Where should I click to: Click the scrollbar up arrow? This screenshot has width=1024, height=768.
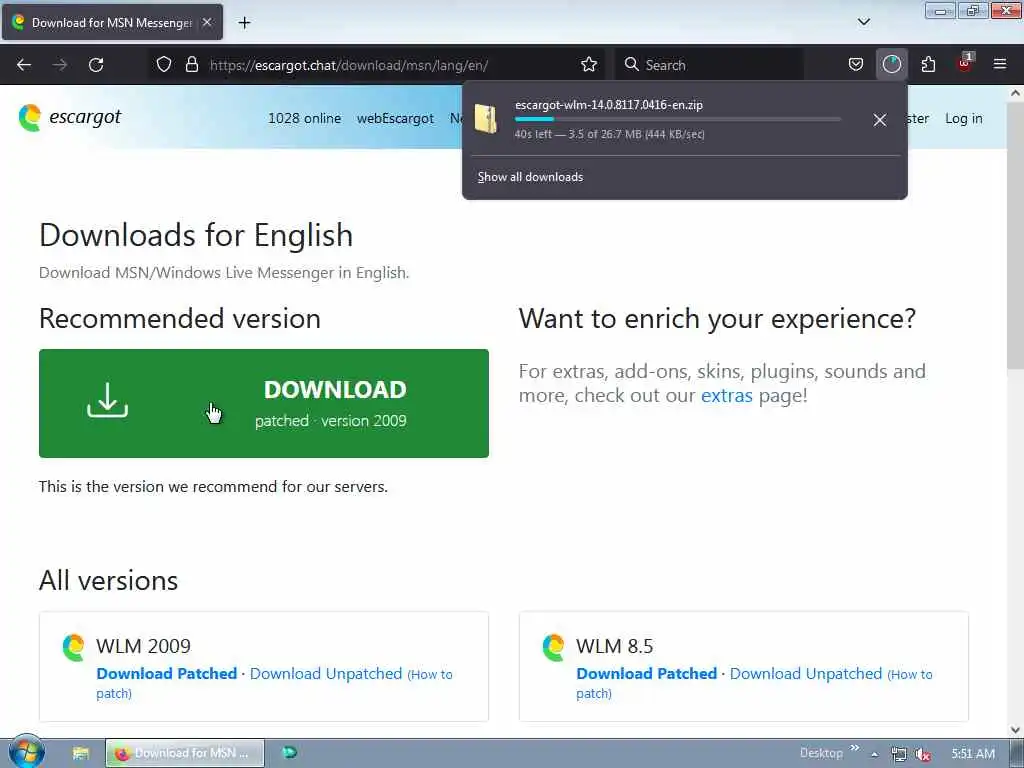pyautogui.click(x=1015, y=93)
